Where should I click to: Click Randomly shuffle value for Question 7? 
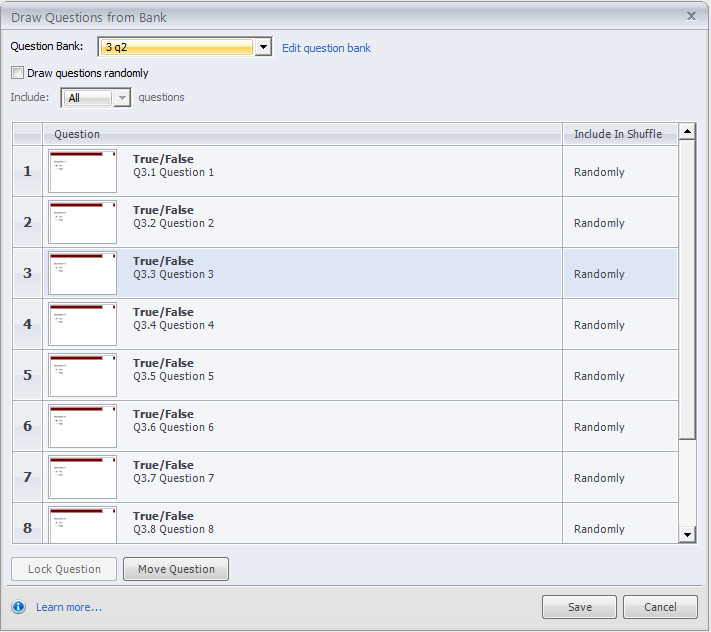pyautogui.click(x=599, y=478)
